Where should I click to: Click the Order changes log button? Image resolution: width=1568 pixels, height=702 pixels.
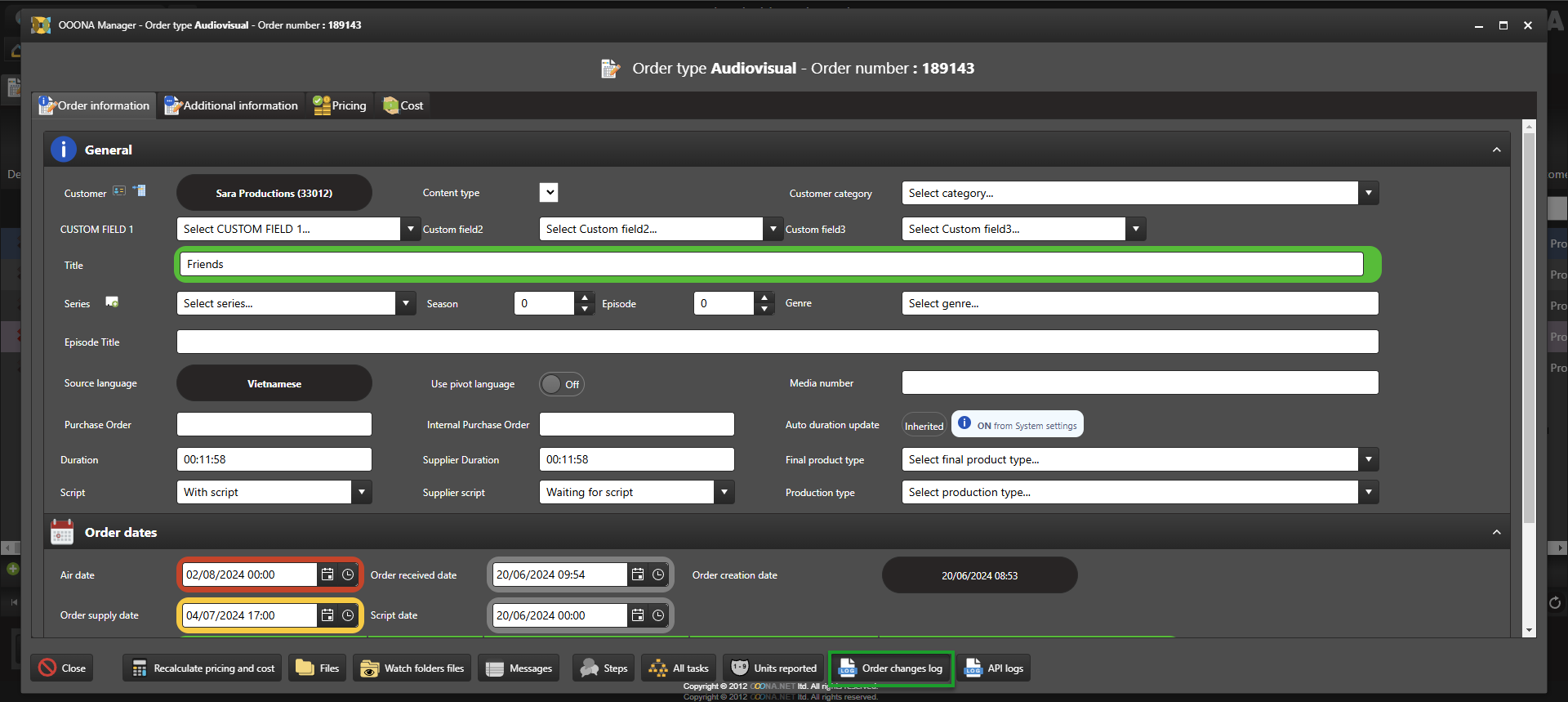[892, 668]
